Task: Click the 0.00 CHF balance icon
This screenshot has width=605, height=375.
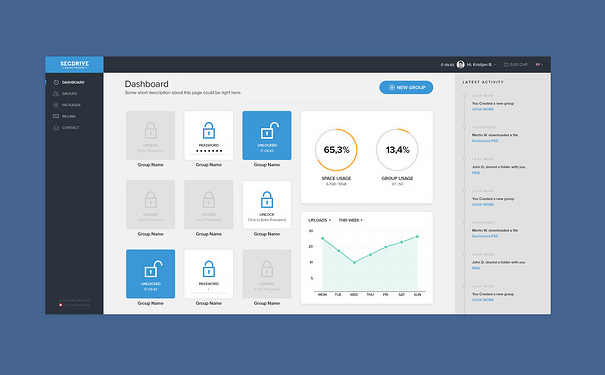Action: point(506,64)
